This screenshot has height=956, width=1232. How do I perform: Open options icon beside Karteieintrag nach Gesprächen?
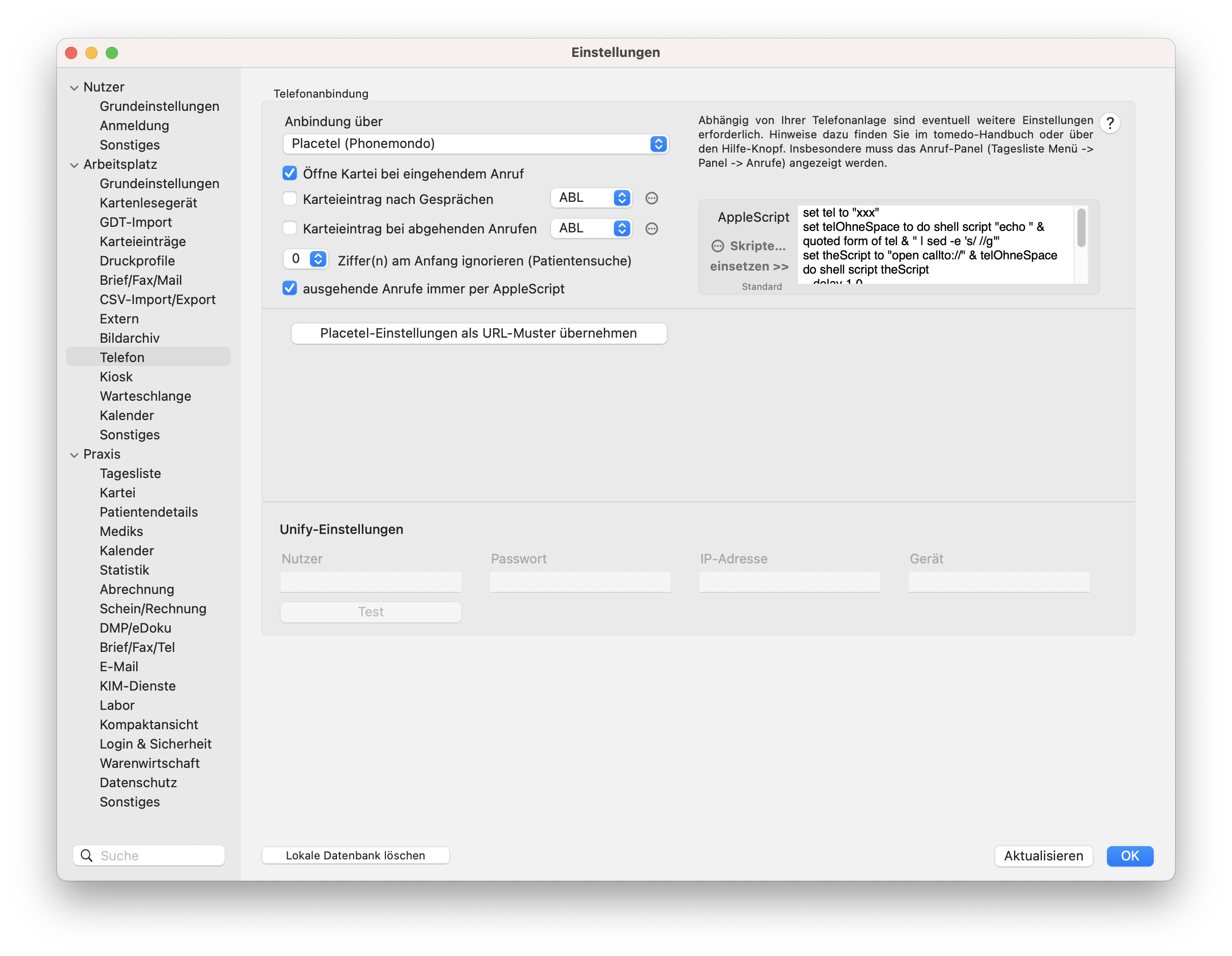652,198
